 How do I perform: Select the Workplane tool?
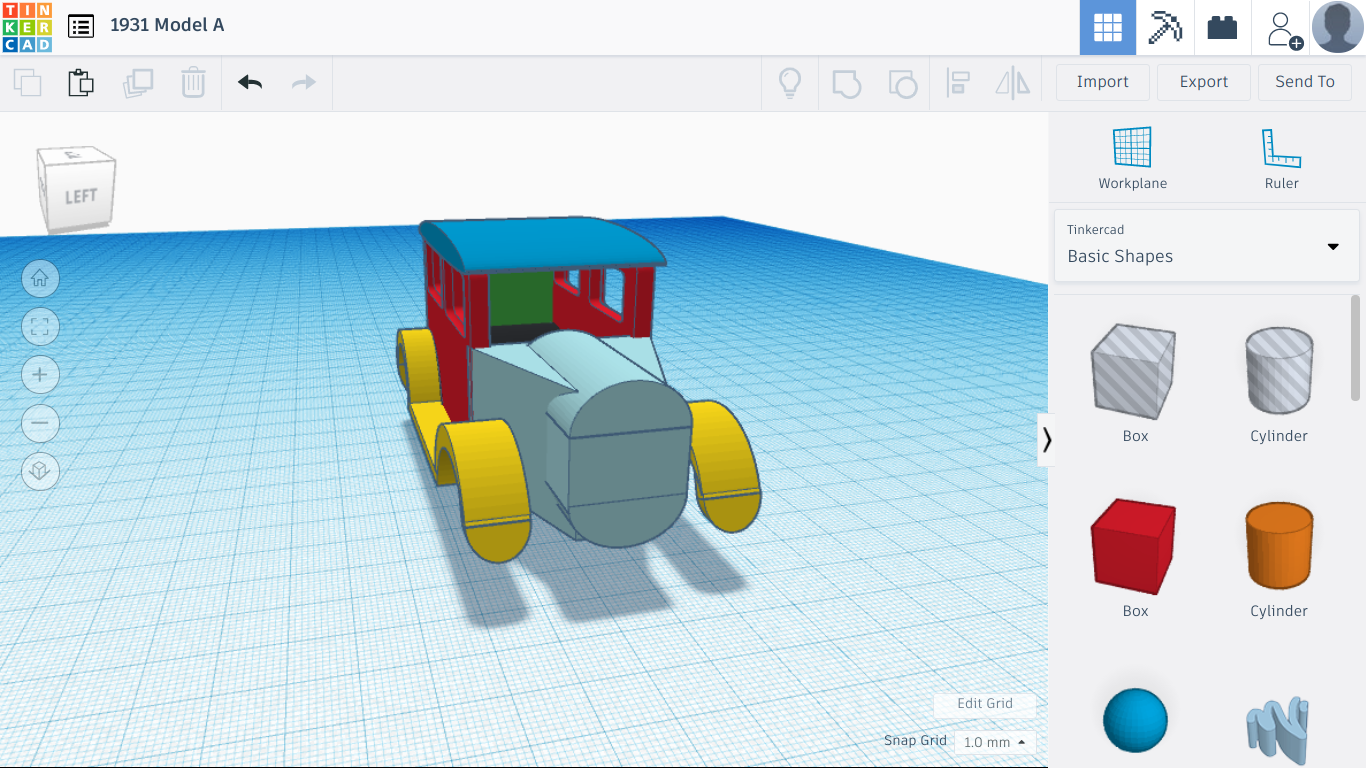point(1133,159)
